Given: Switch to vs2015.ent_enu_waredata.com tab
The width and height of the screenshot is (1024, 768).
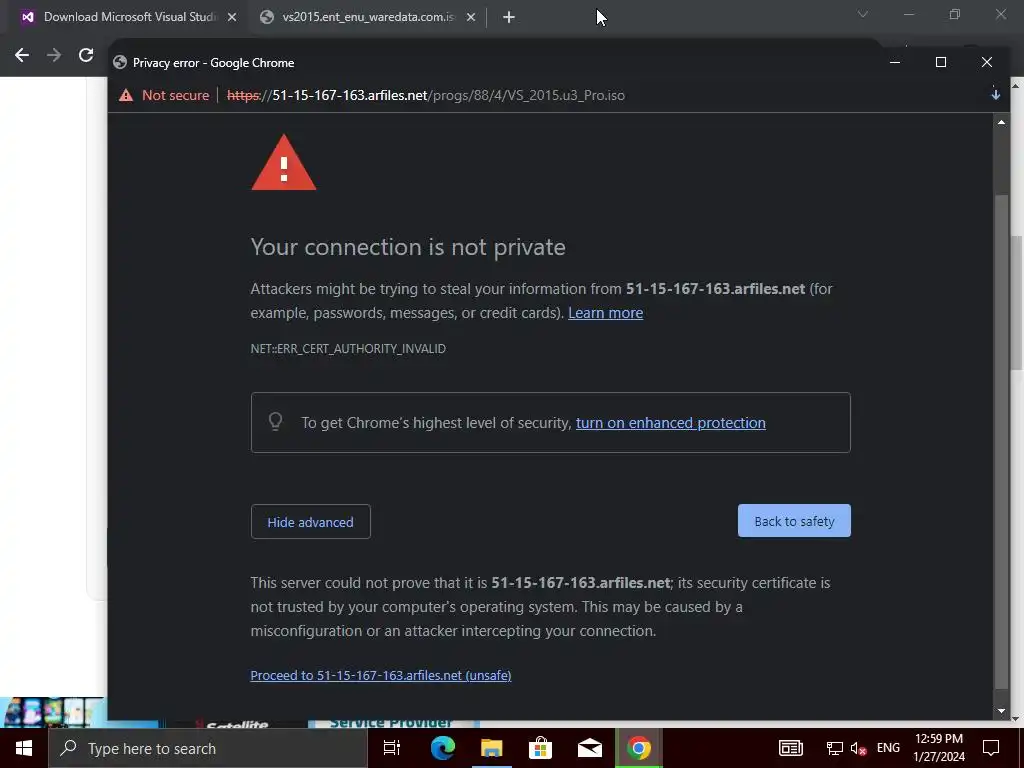Looking at the screenshot, I should click(x=367, y=18).
